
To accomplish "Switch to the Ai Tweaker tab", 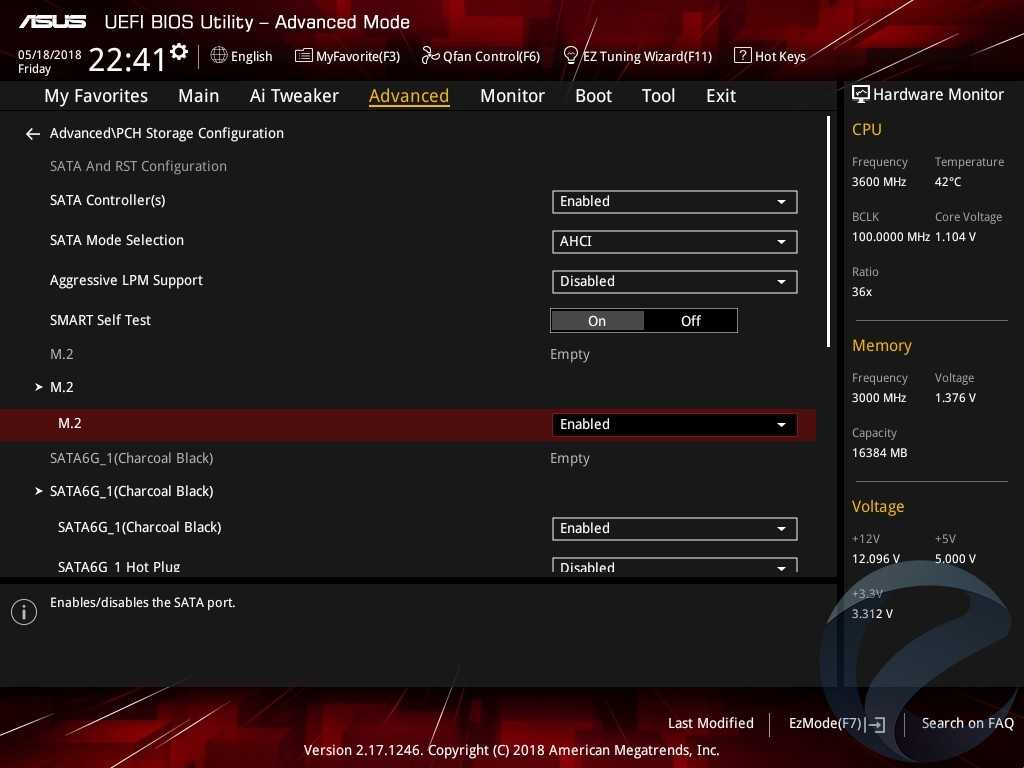I will 294,96.
